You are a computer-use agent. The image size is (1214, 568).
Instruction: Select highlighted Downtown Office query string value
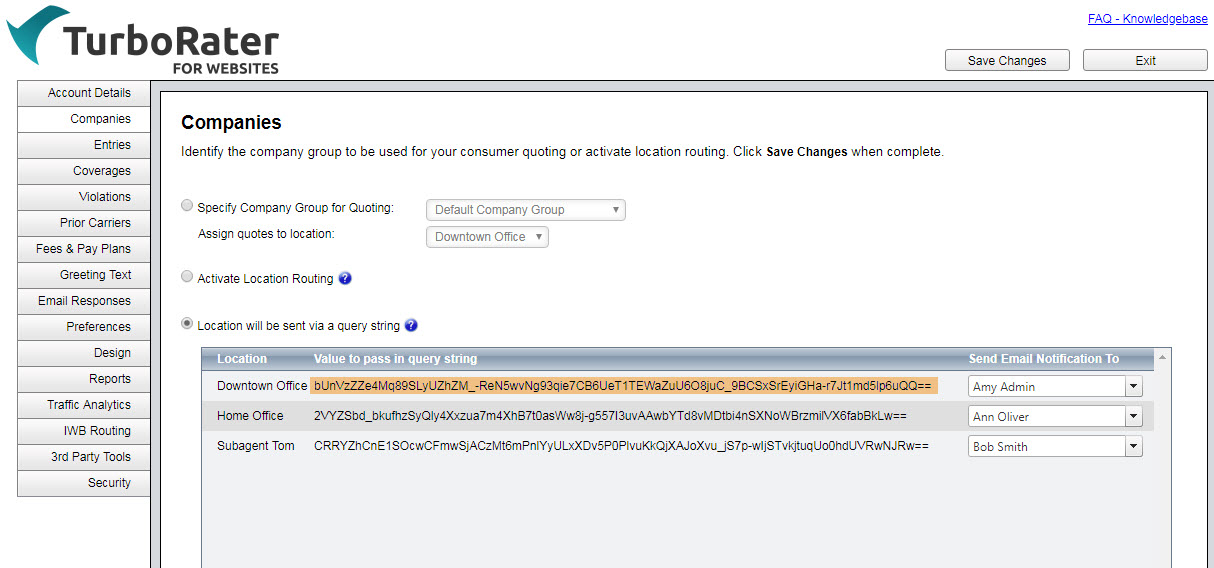(624, 386)
